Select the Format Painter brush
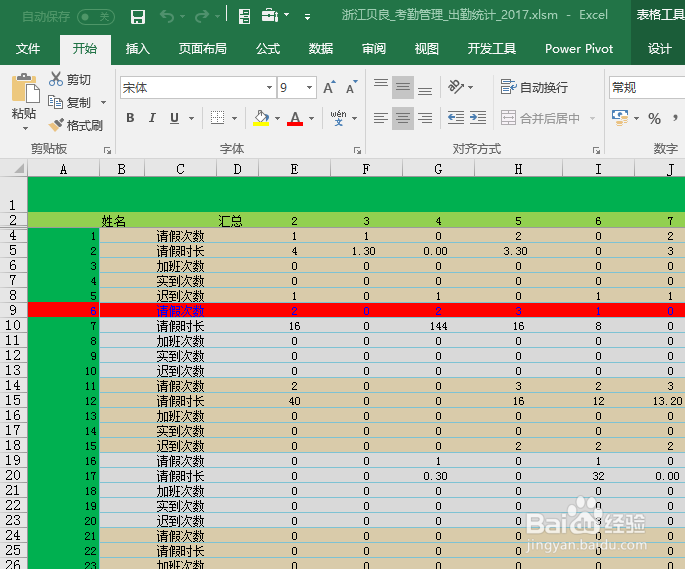The height and width of the screenshot is (569, 685). pos(75,125)
